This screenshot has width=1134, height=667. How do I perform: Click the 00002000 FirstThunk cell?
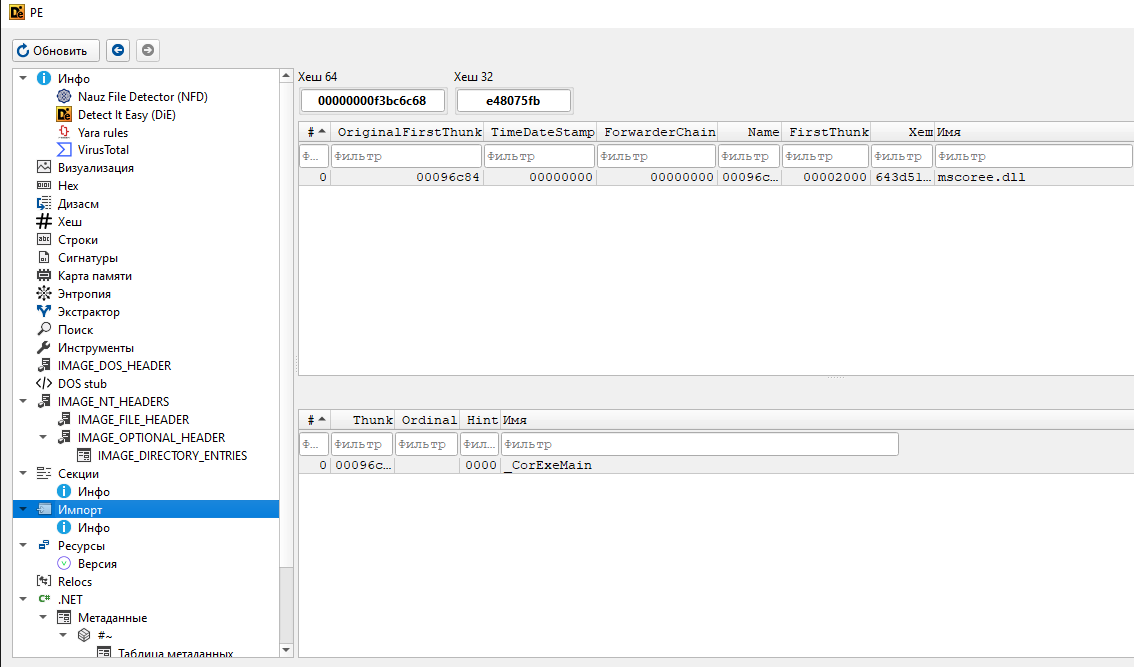(826, 177)
